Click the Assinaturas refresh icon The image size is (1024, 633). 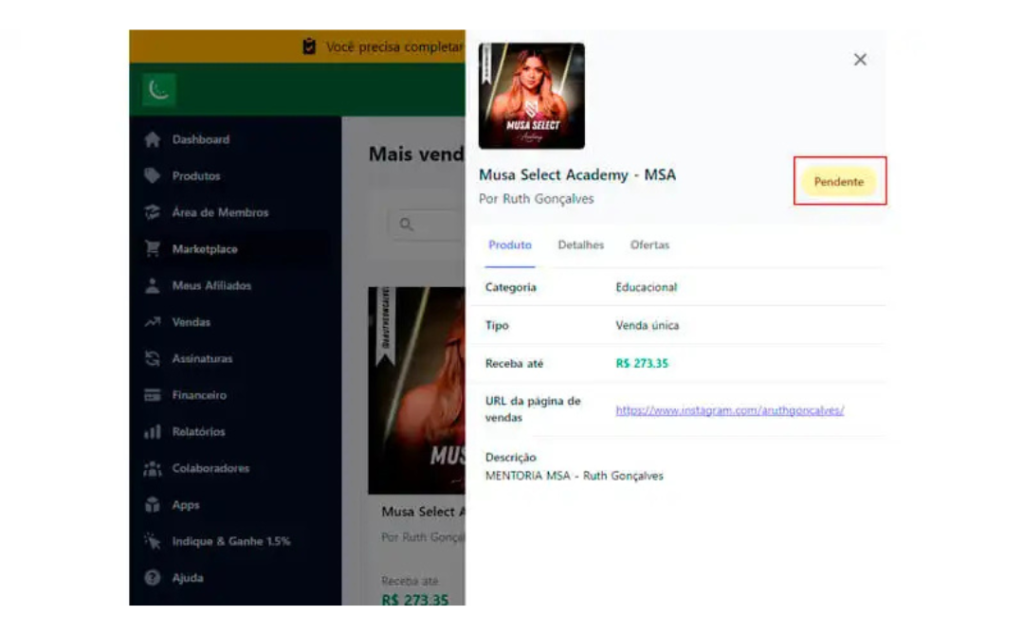pyautogui.click(x=153, y=359)
